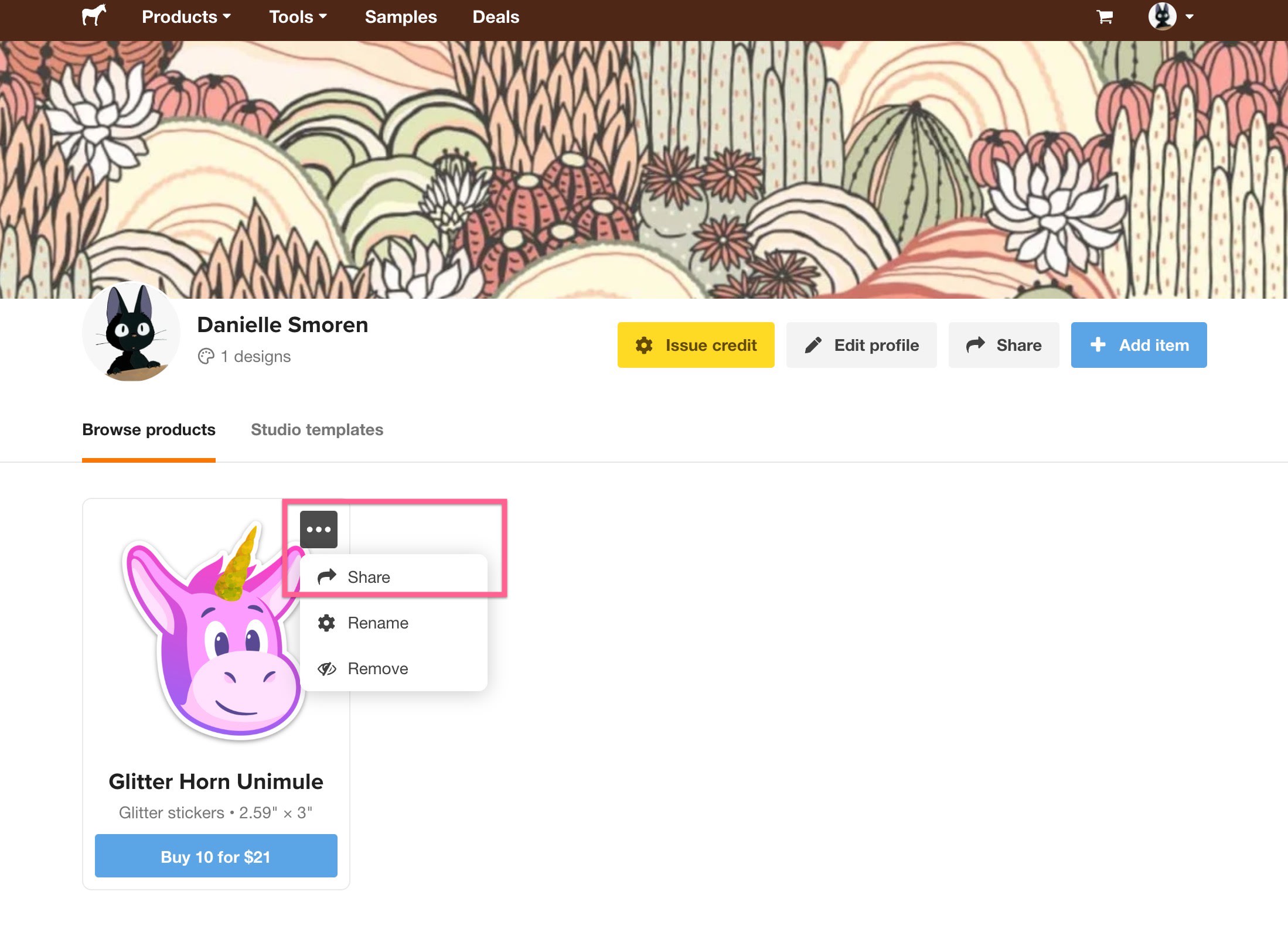Choose Rename from the context menu

377,623
